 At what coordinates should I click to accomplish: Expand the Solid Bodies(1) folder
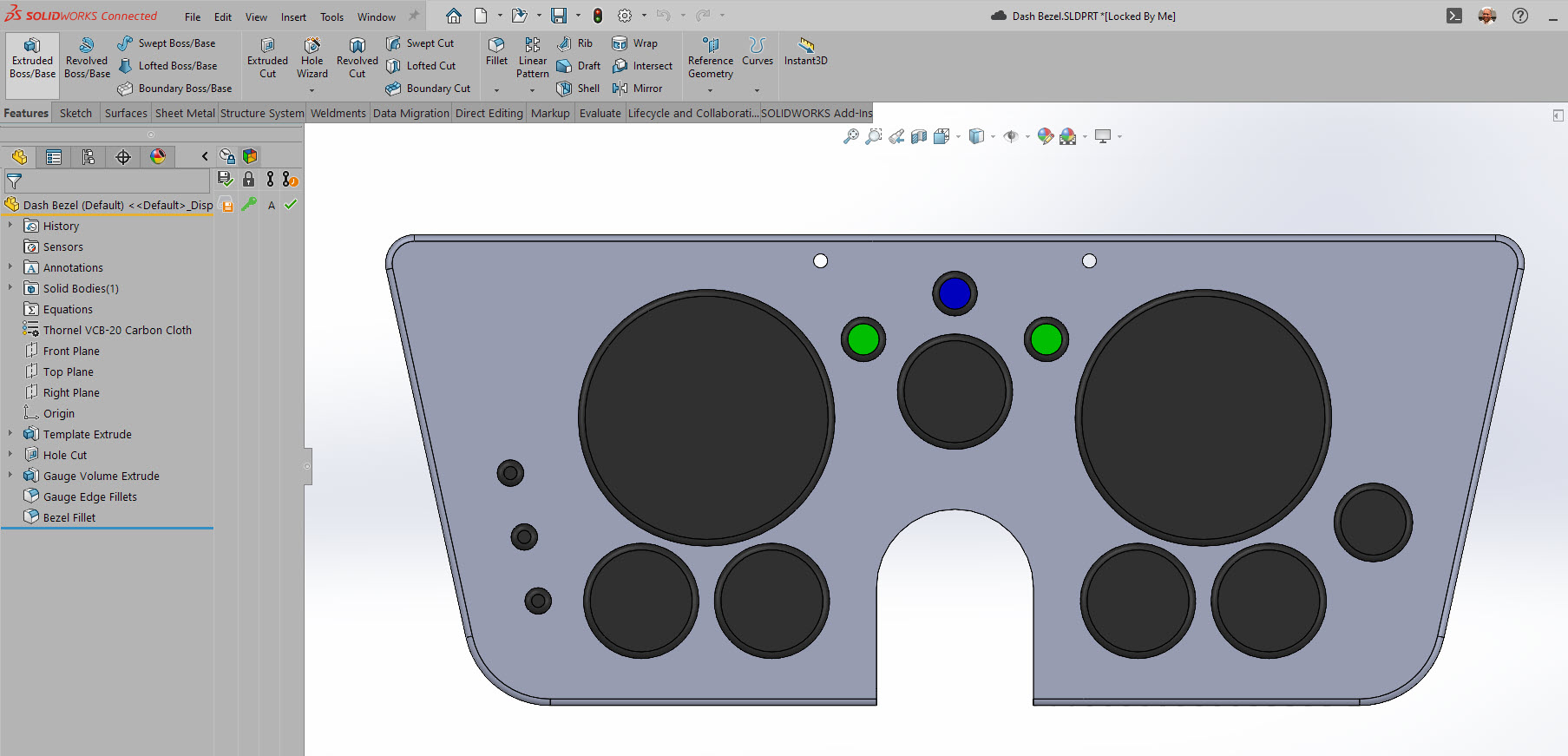pos(10,288)
